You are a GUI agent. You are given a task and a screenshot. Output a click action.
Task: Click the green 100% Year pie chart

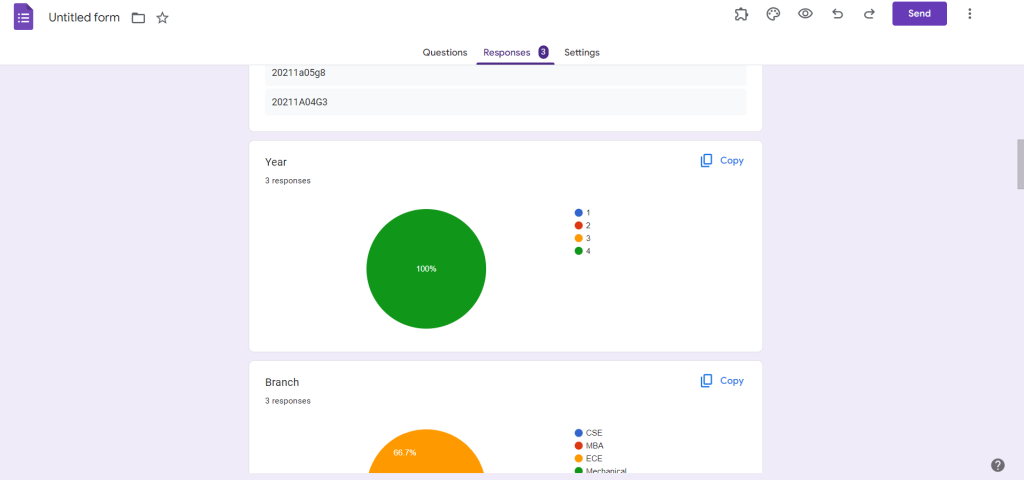tap(426, 268)
